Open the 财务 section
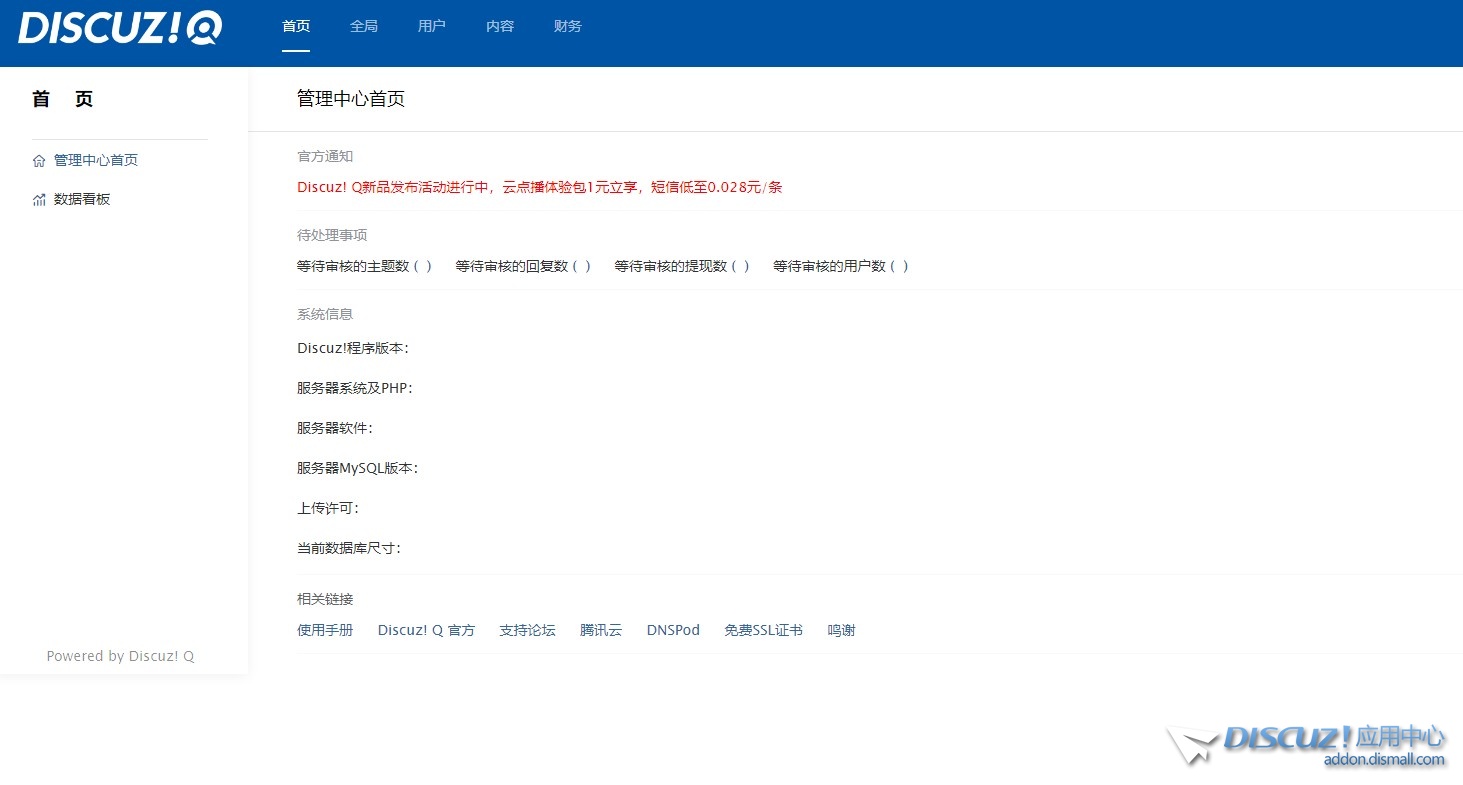The width and height of the screenshot is (1463, 785). pyautogui.click(x=566, y=27)
